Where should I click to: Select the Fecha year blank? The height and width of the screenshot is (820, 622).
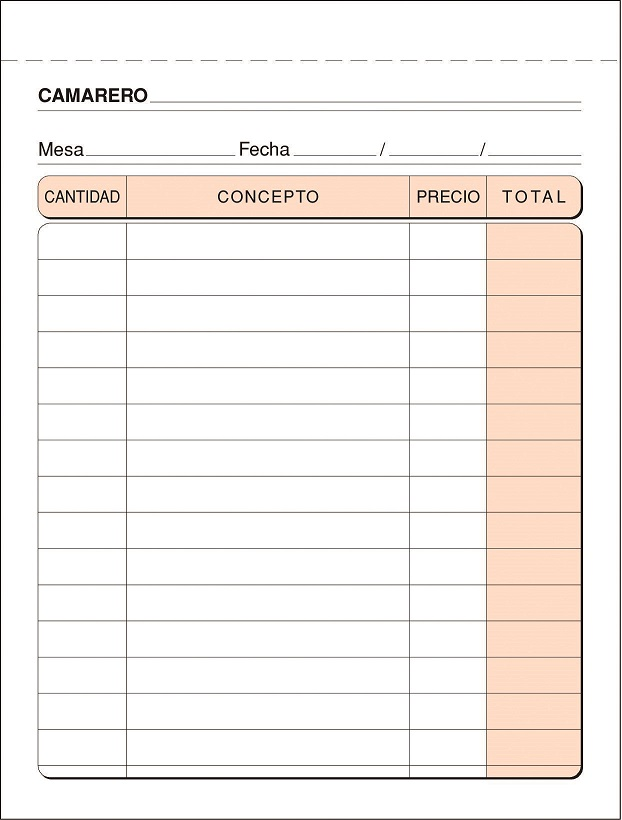pyautogui.click(x=535, y=150)
